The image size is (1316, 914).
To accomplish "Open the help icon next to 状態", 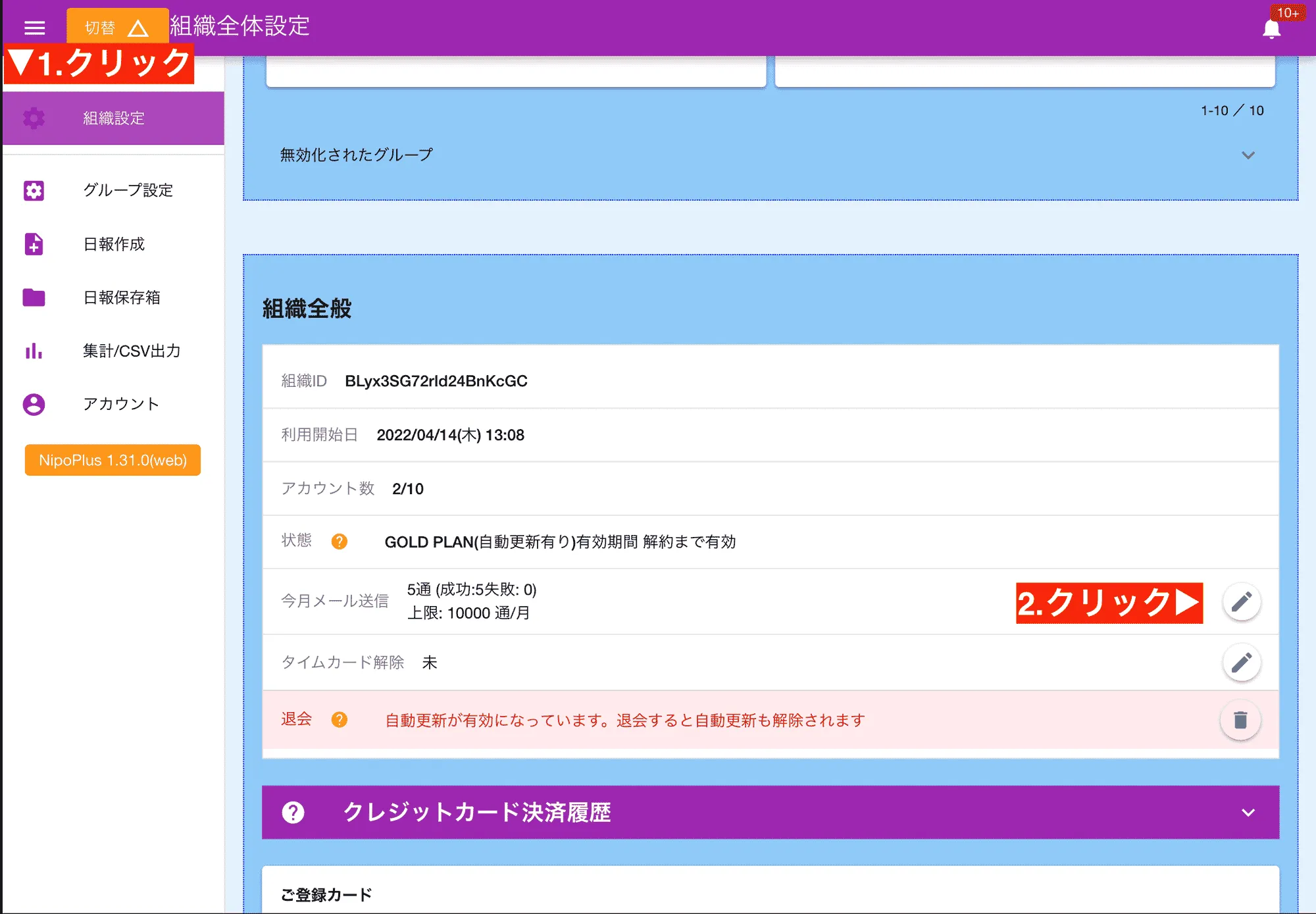I will click(x=340, y=542).
